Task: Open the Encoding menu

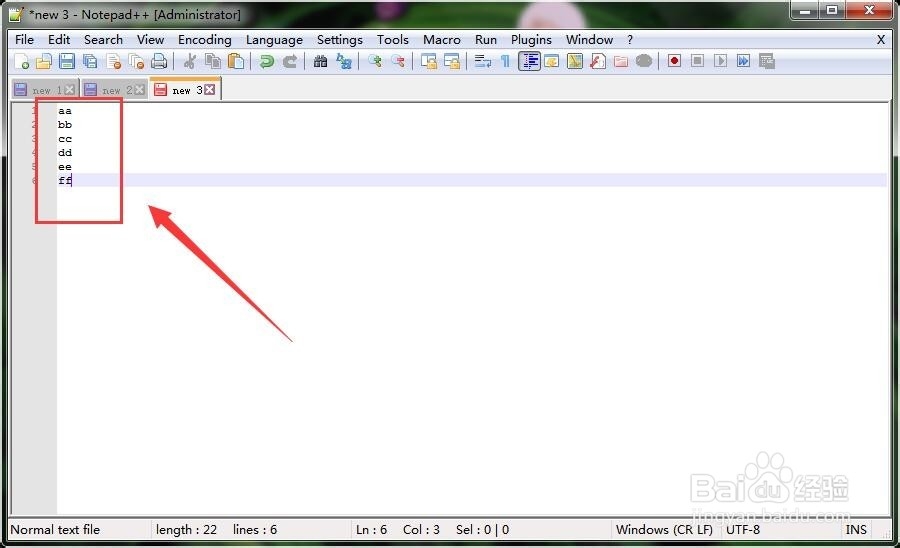Action: pyautogui.click(x=205, y=40)
